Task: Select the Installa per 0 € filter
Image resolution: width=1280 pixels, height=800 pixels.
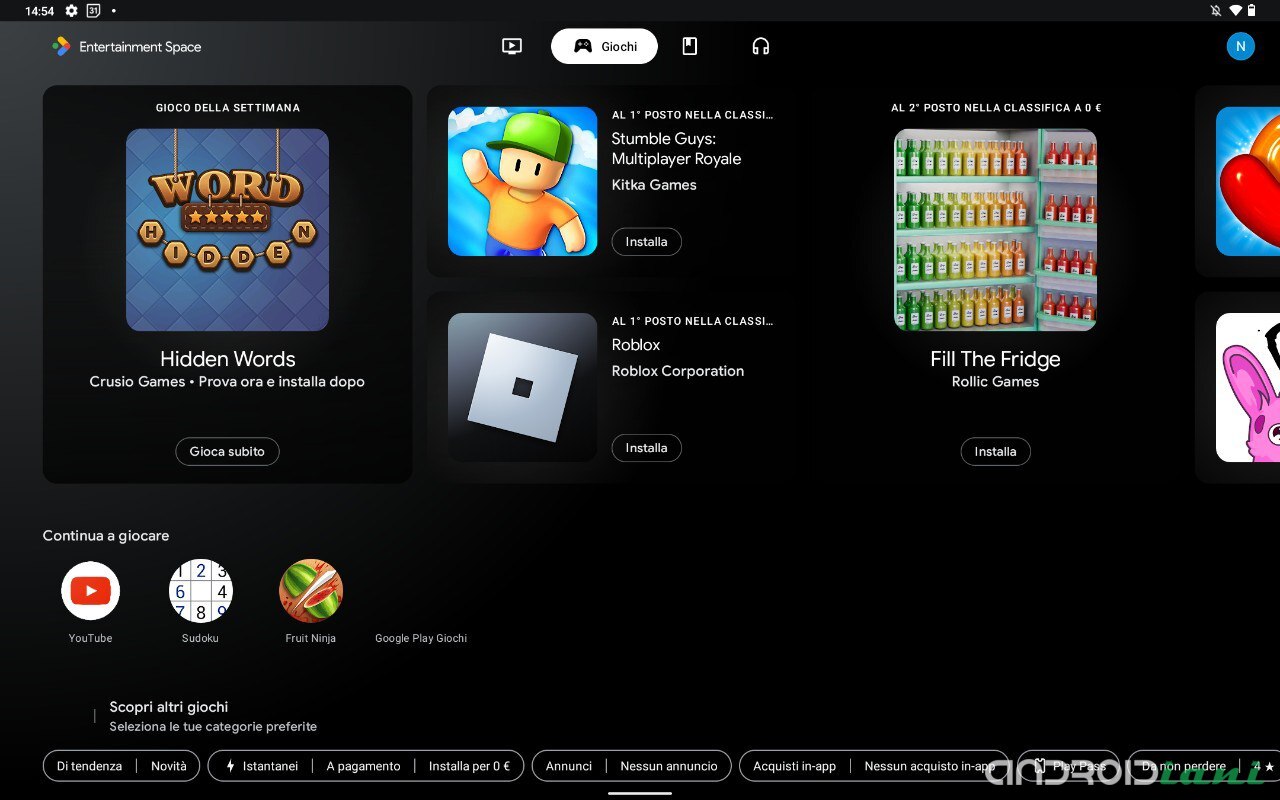Action: coord(469,766)
